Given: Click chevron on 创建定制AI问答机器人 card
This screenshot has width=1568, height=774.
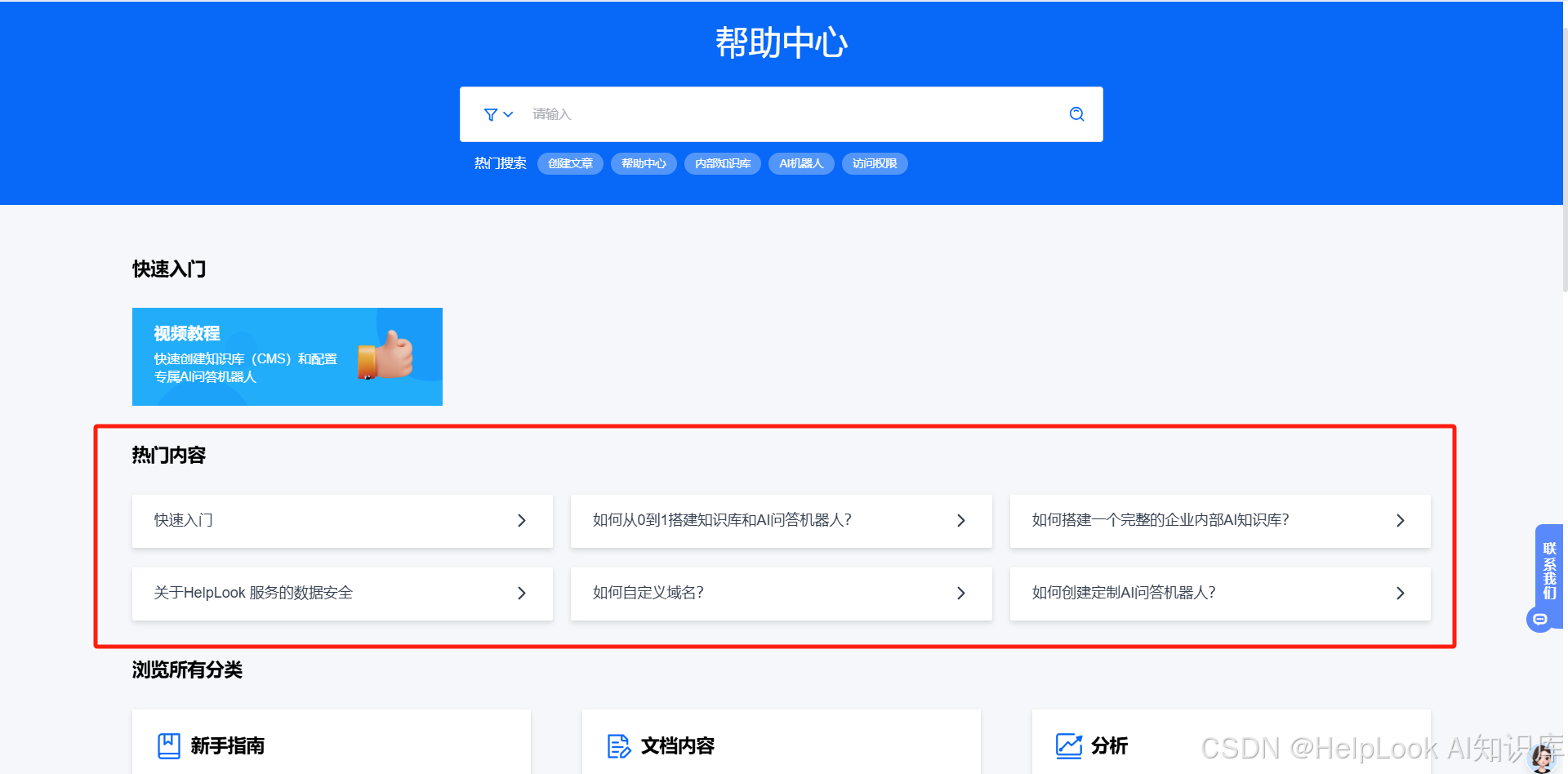Looking at the screenshot, I should pos(1401,594).
